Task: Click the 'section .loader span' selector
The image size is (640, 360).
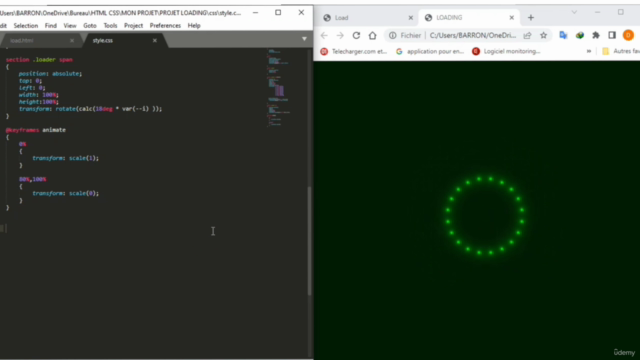Action: click(x=39, y=60)
